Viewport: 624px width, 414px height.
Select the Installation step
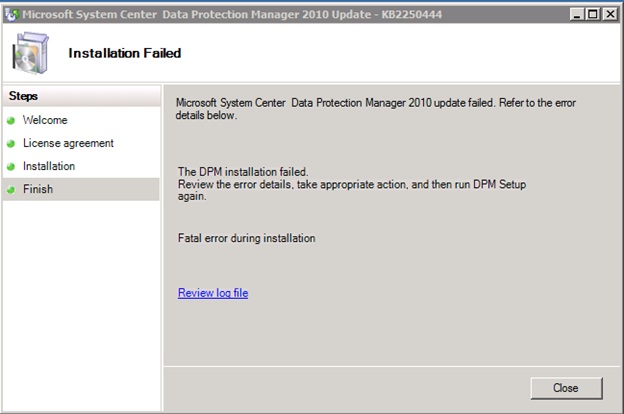pos(49,166)
